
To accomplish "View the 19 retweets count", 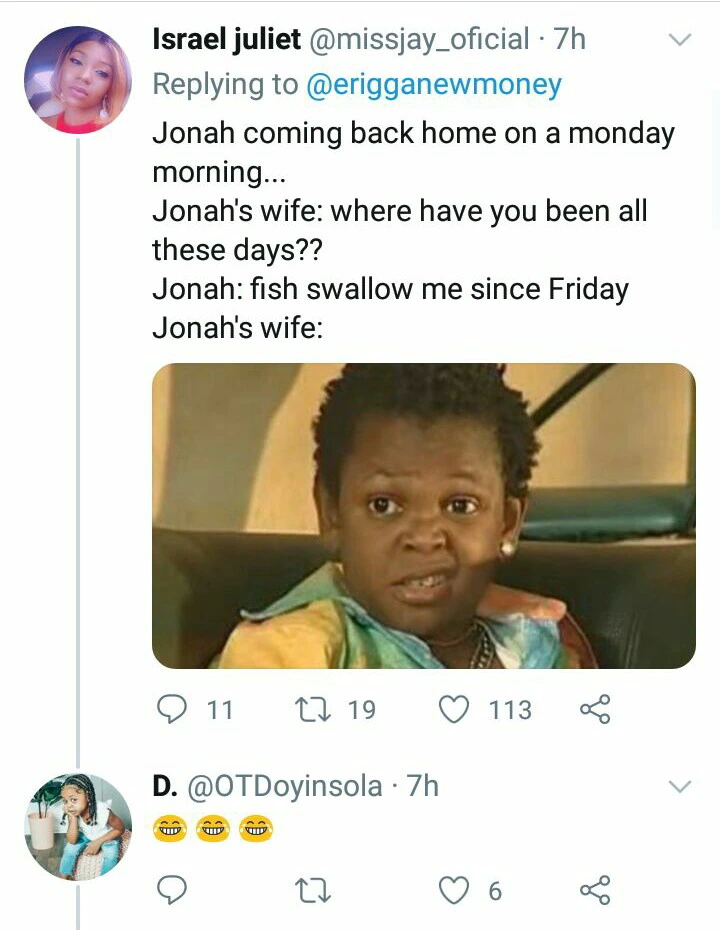I will coord(361,710).
